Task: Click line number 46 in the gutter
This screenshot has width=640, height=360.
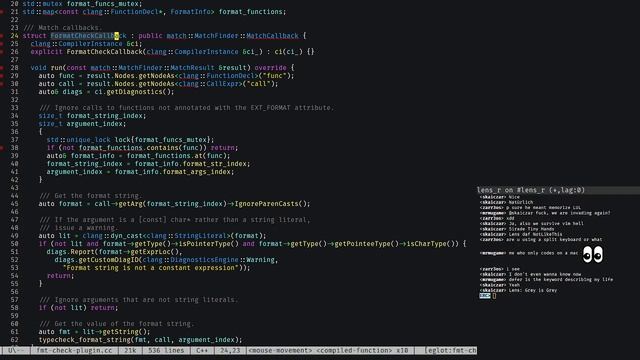Action: coord(14,212)
